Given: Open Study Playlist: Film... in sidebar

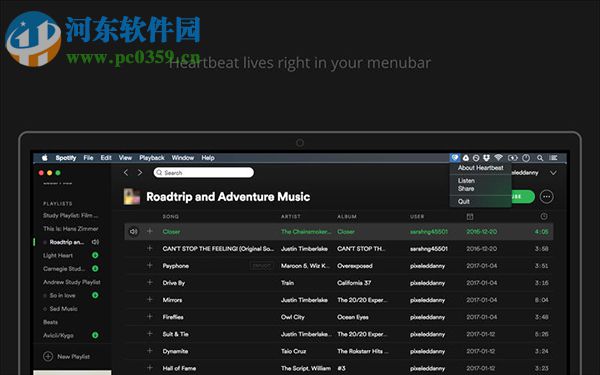Looking at the screenshot, I should [x=71, y=215].
